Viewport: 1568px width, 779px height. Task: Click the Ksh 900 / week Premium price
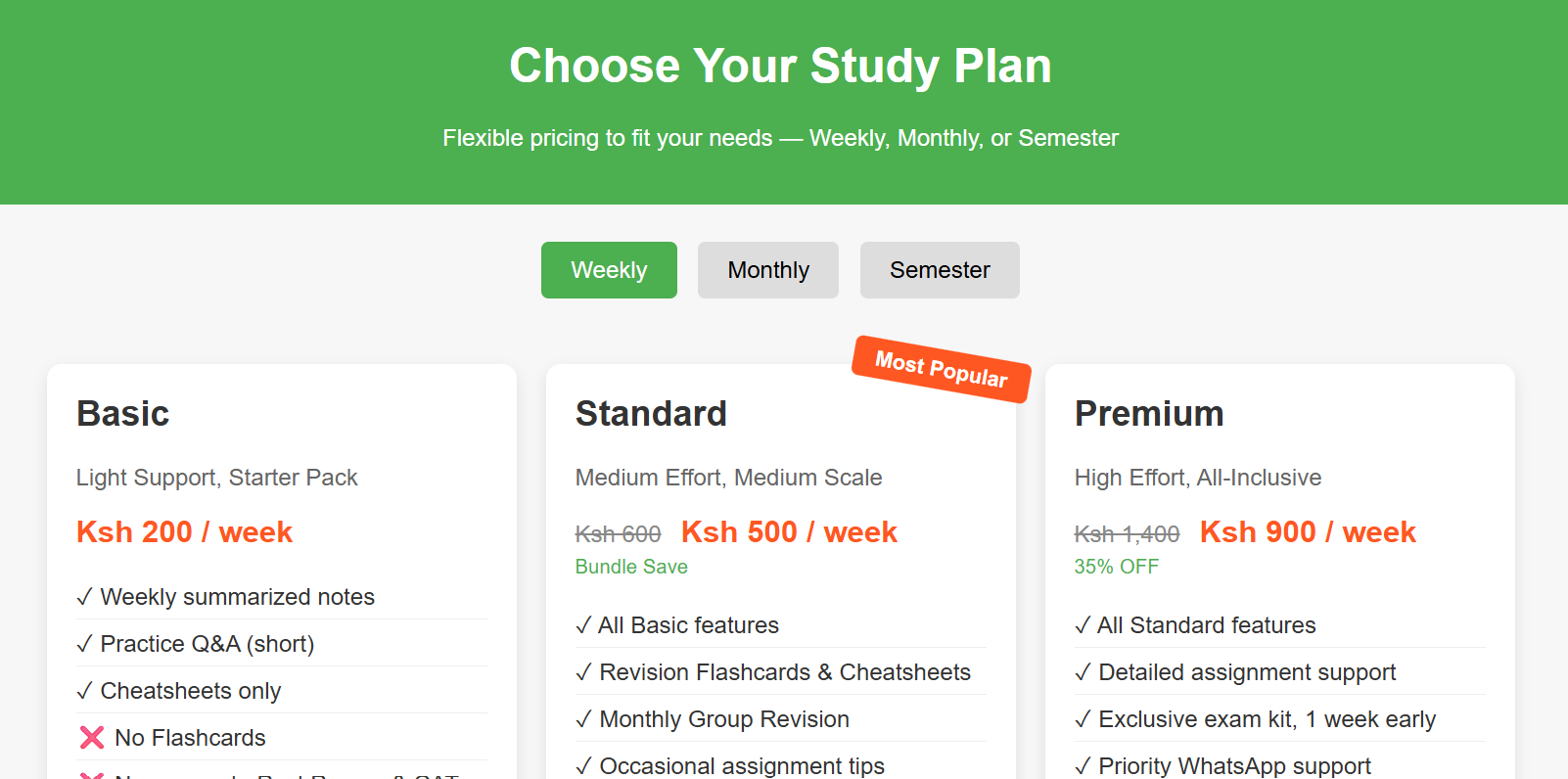tap(1308, 531)
